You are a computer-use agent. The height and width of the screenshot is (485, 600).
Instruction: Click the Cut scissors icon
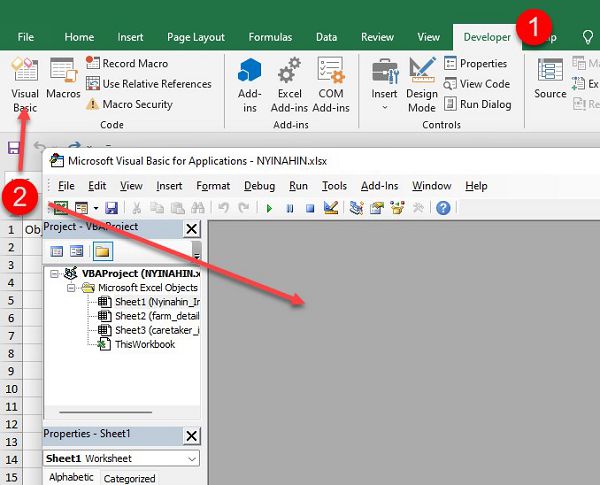(136, 208)
